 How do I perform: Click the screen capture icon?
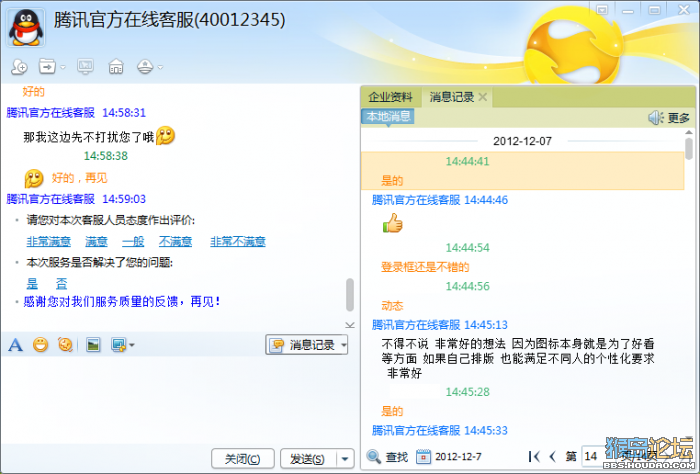(x=118, y=345)
